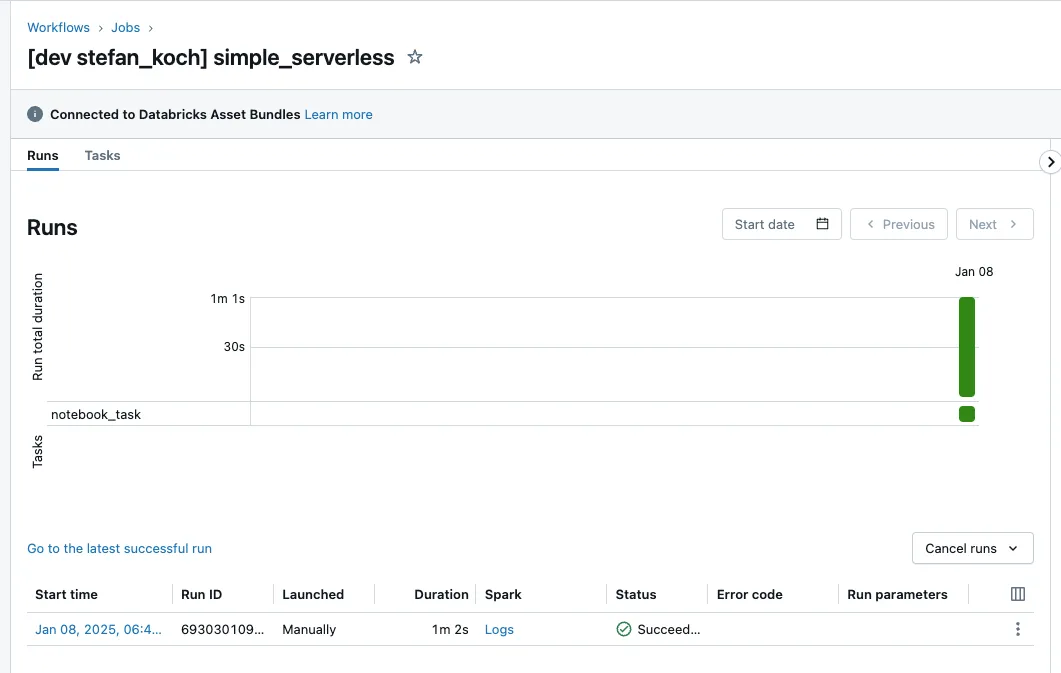Click the Learn more link

tap(338, 115)
